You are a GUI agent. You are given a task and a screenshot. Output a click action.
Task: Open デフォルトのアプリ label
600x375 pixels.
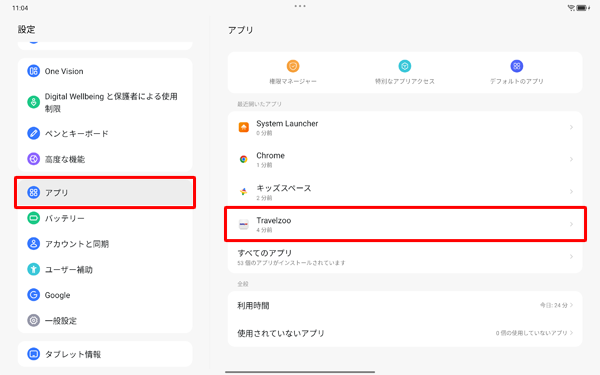point(517,82)
